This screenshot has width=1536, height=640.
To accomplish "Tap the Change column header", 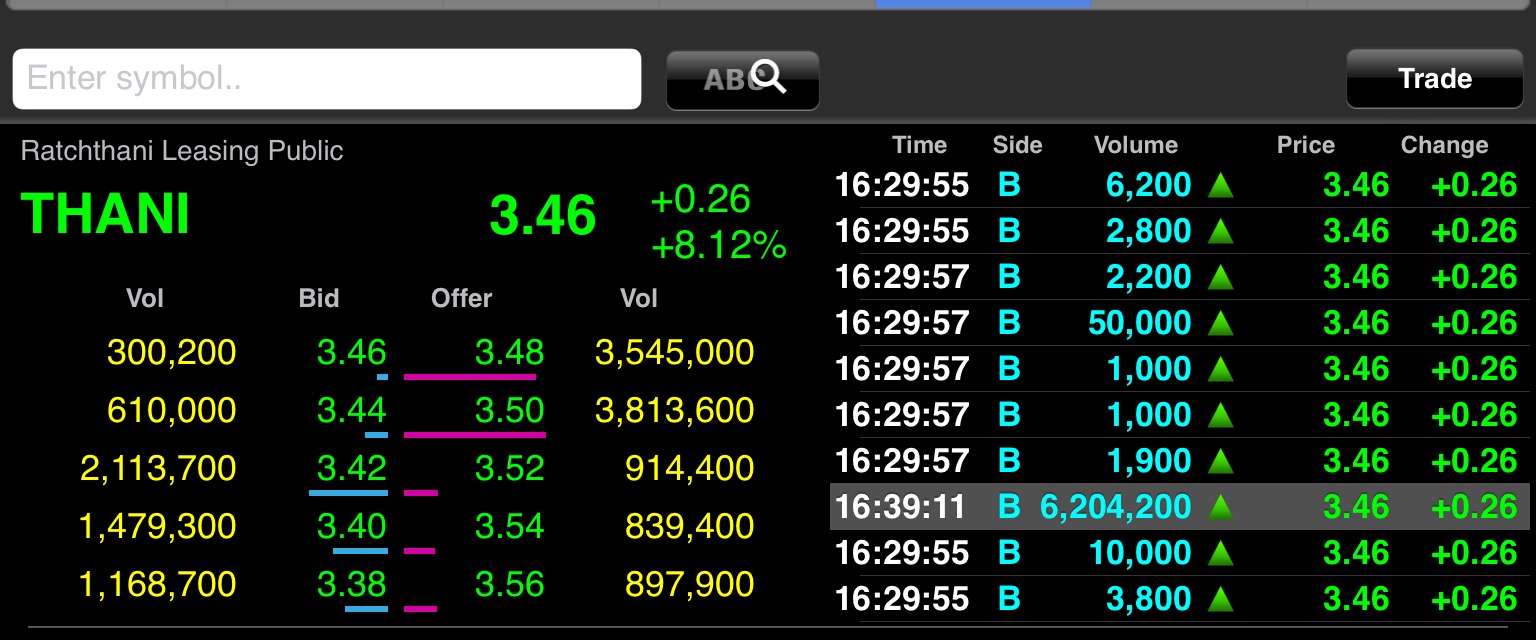I will tap(1444, 145).
